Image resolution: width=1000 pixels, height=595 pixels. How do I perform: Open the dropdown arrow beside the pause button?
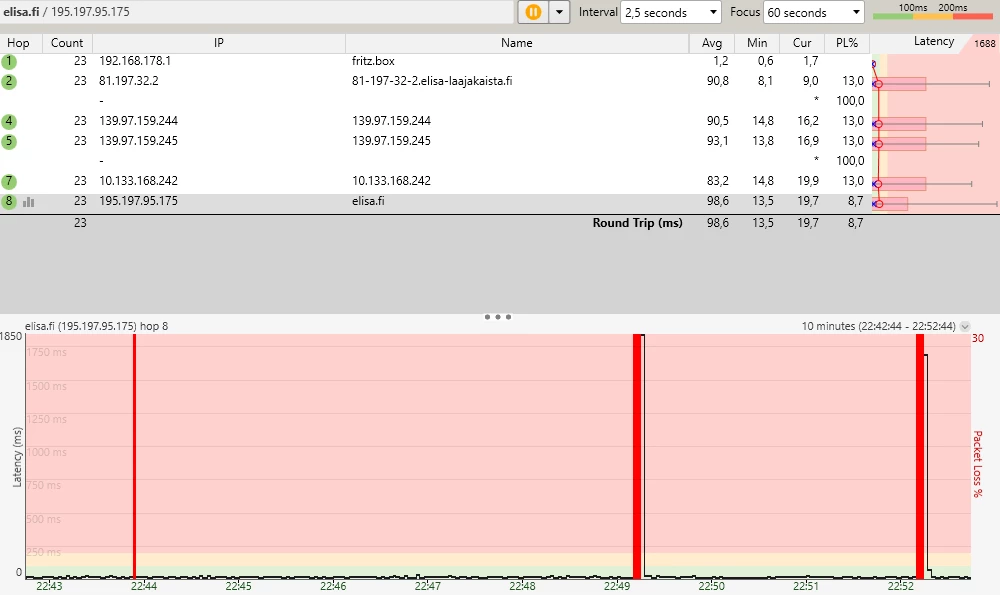pyautogui.click(x=559, y=12)
